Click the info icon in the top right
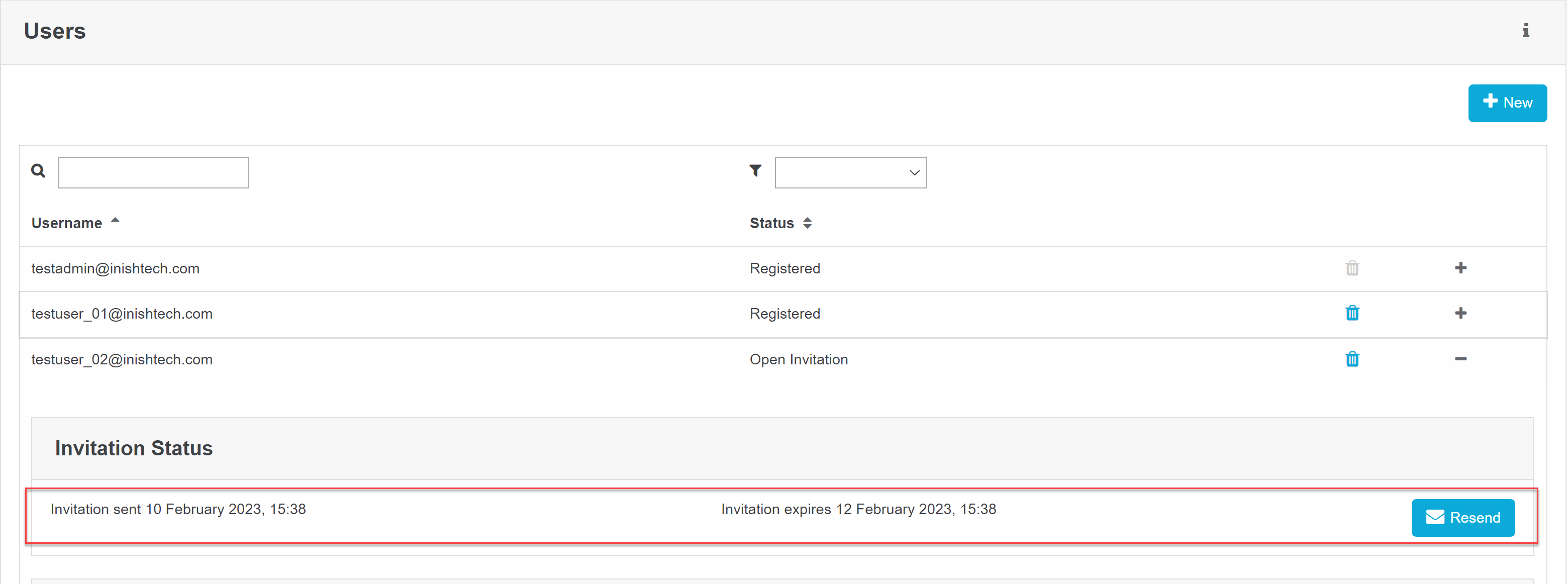 point(1526,31)
